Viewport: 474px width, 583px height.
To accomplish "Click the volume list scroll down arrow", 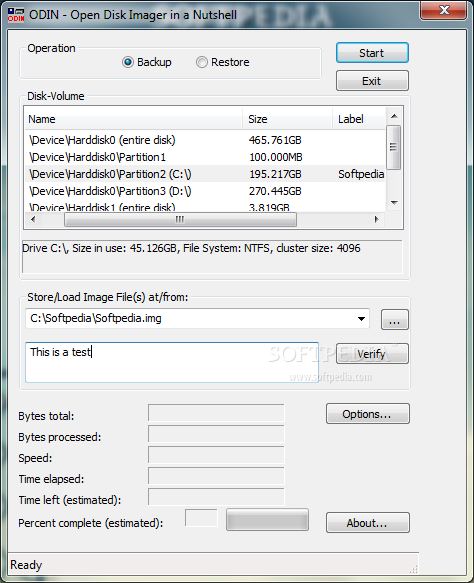I will [x=394, y=203].
